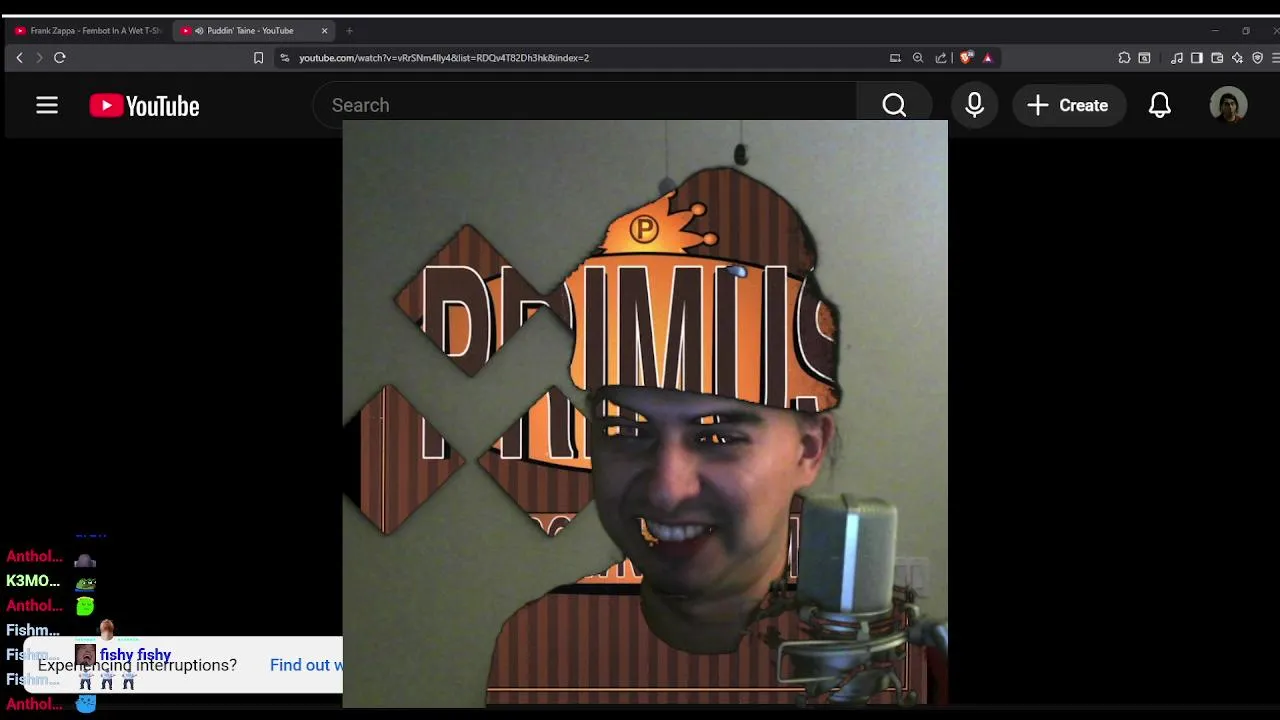Open the Brave Shields lion icon

point(966,58)
